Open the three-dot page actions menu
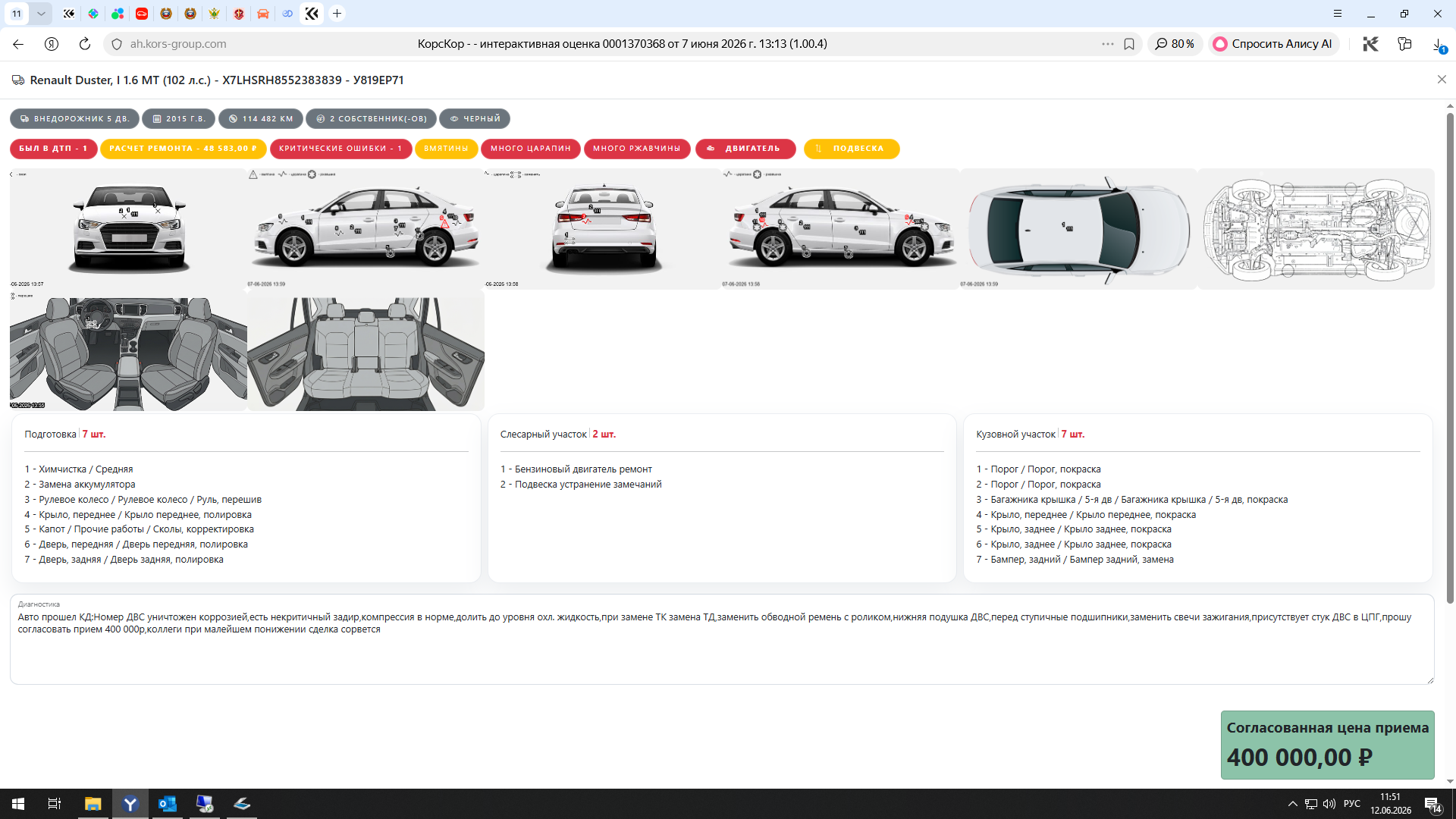 pyautogui.click(x=1108, y=44)
